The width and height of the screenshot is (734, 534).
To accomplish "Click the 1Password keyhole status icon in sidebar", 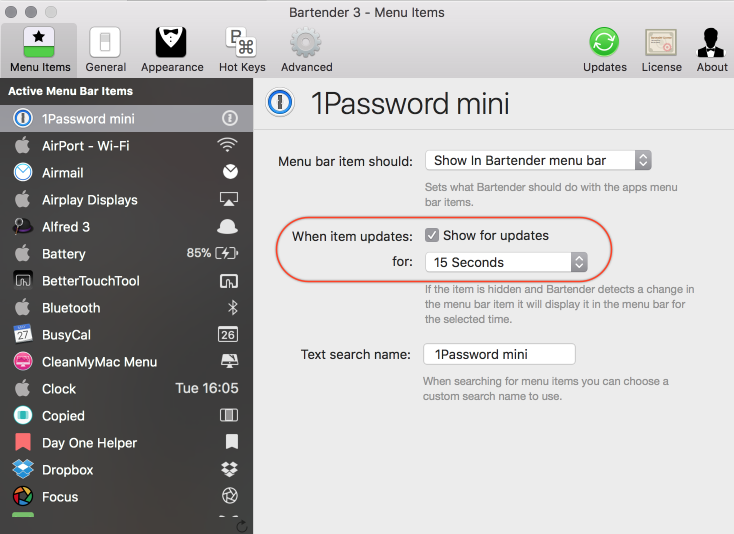I will click(230, 118).
